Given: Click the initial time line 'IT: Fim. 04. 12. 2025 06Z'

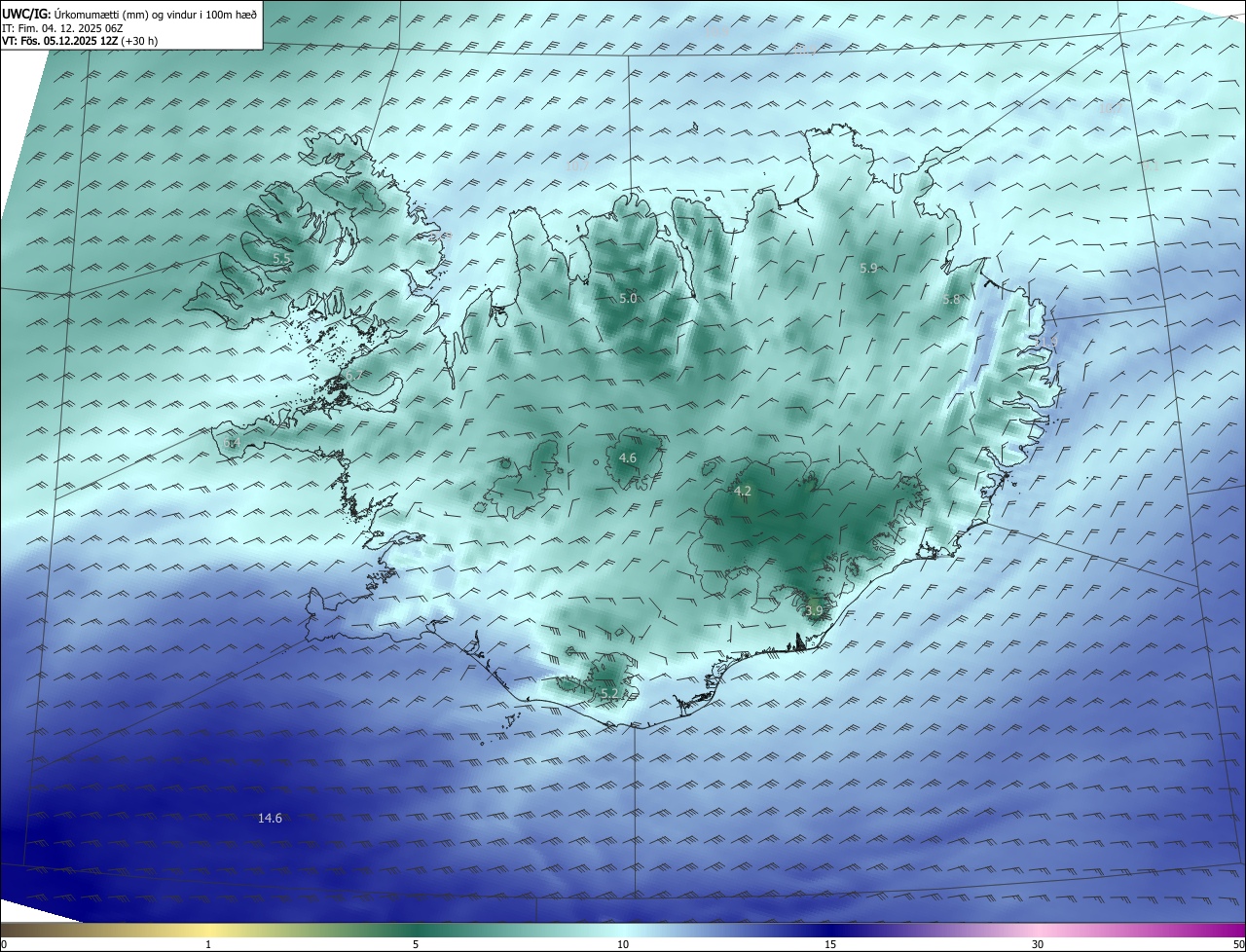Looking at the screenshot, I should (62, 28).
